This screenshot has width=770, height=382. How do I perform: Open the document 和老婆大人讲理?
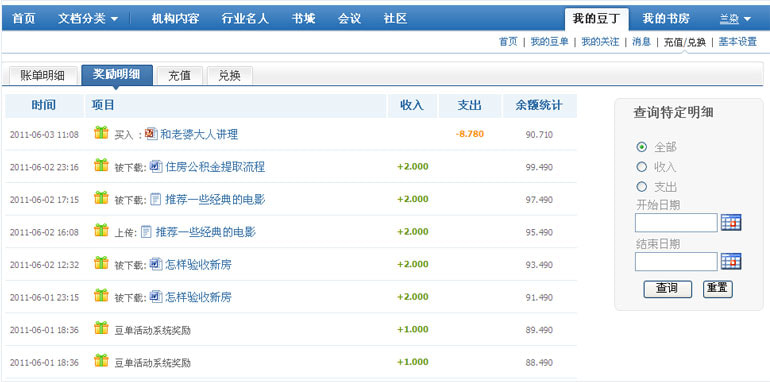(x=199, y=134)
